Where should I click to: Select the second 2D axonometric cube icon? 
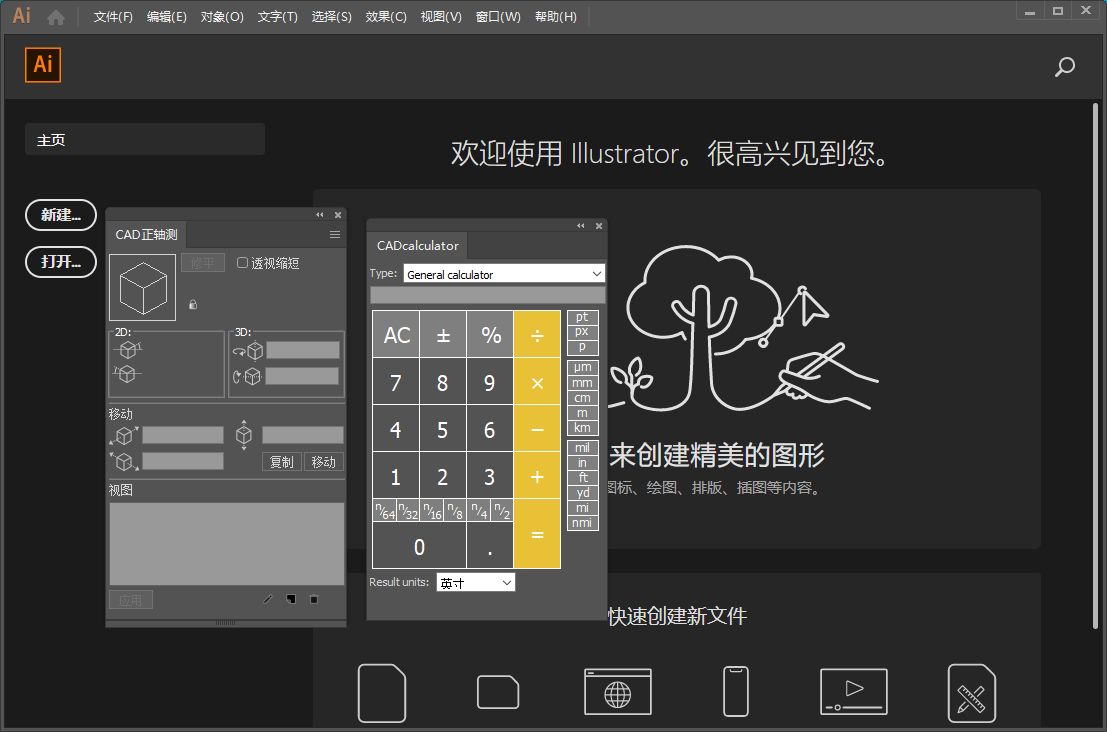(127, 373)
